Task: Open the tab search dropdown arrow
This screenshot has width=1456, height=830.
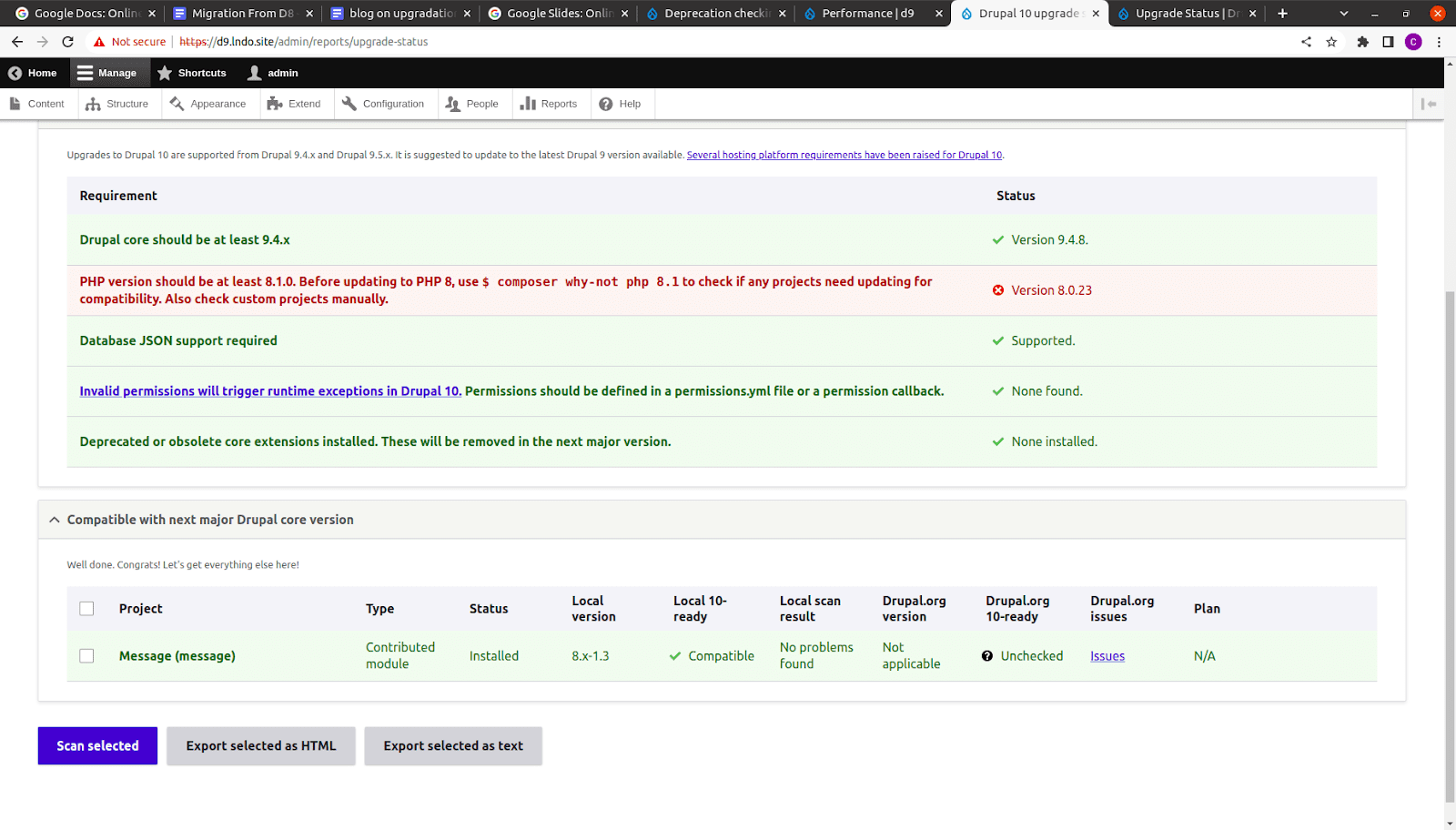Action: tap(1344, 14)
